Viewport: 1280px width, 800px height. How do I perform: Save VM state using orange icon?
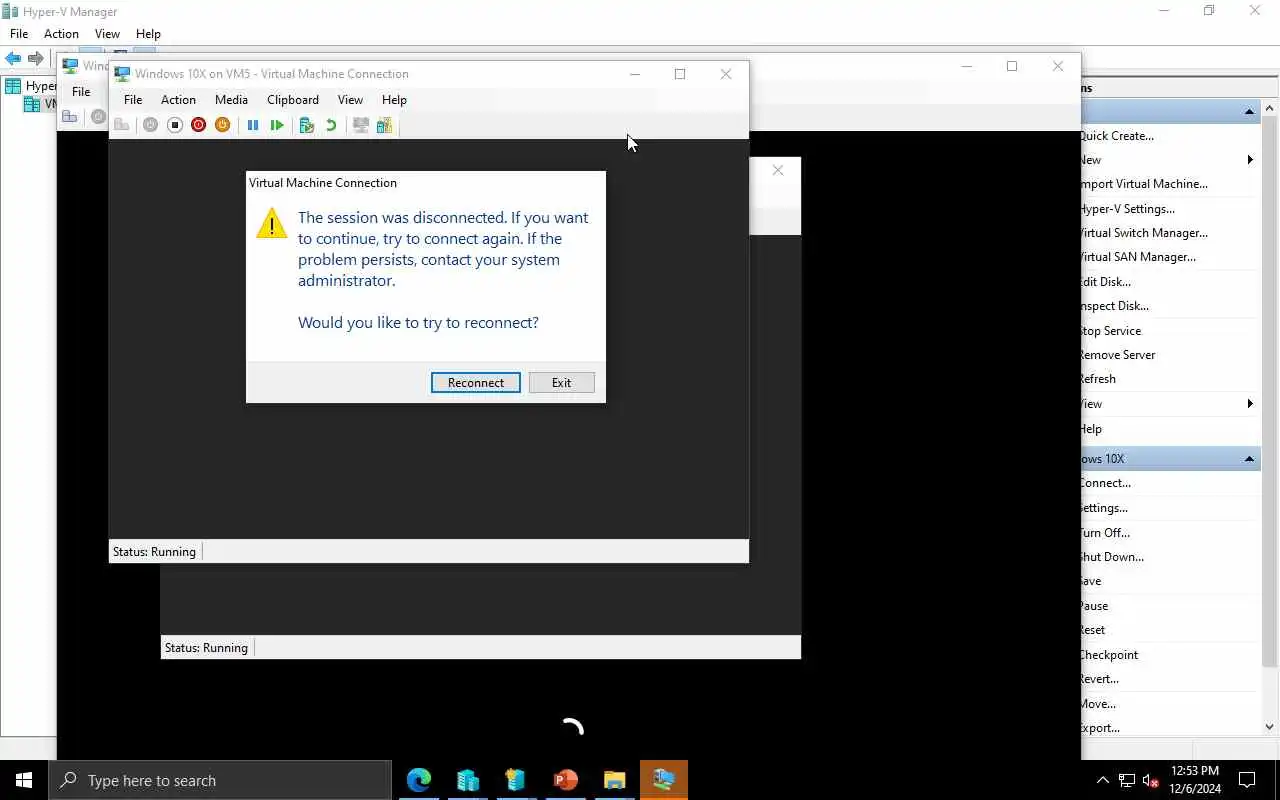tap(222, 125)
